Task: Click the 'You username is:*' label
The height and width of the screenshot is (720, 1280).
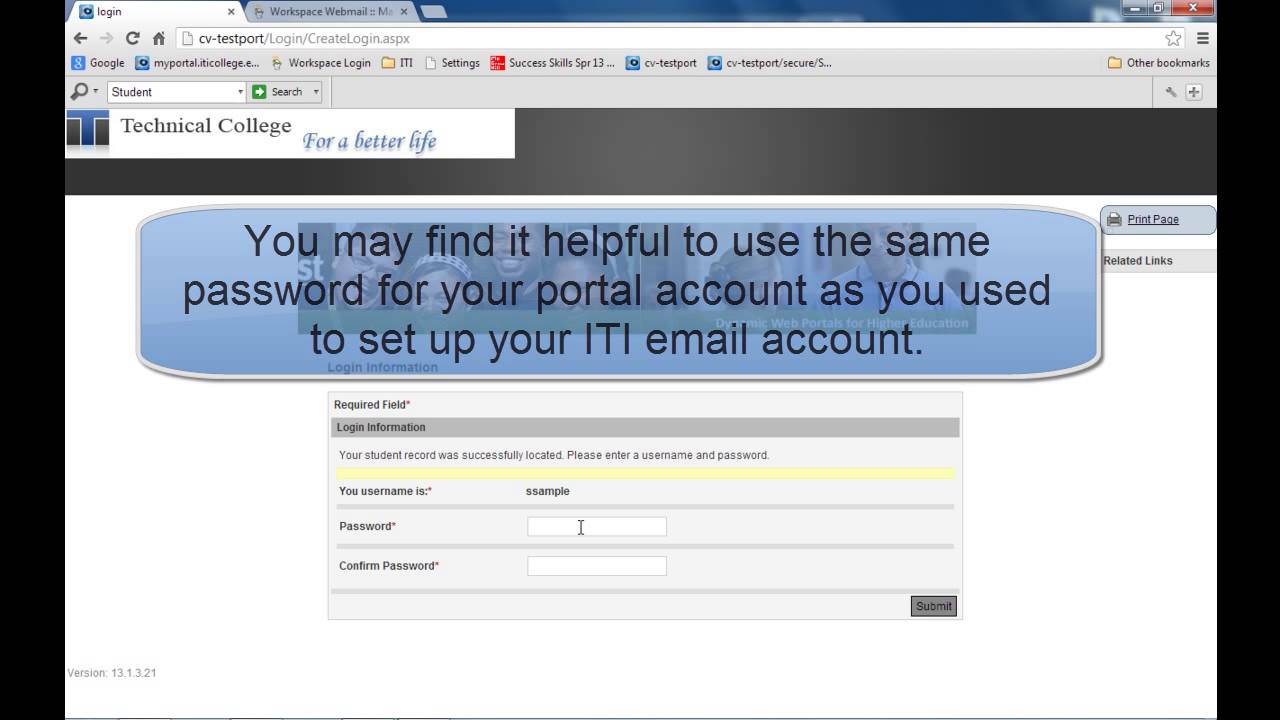Action: click(385, 491)
